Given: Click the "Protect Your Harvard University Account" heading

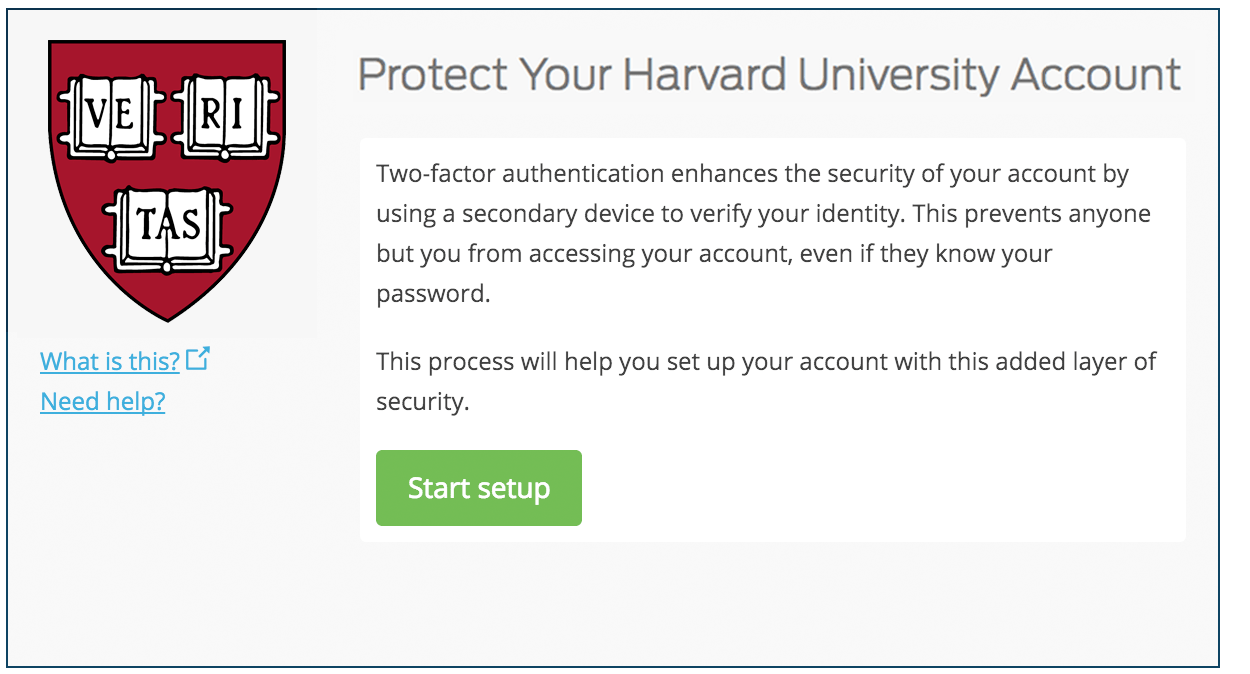Looking at the screenshot, I should point(769,76).
